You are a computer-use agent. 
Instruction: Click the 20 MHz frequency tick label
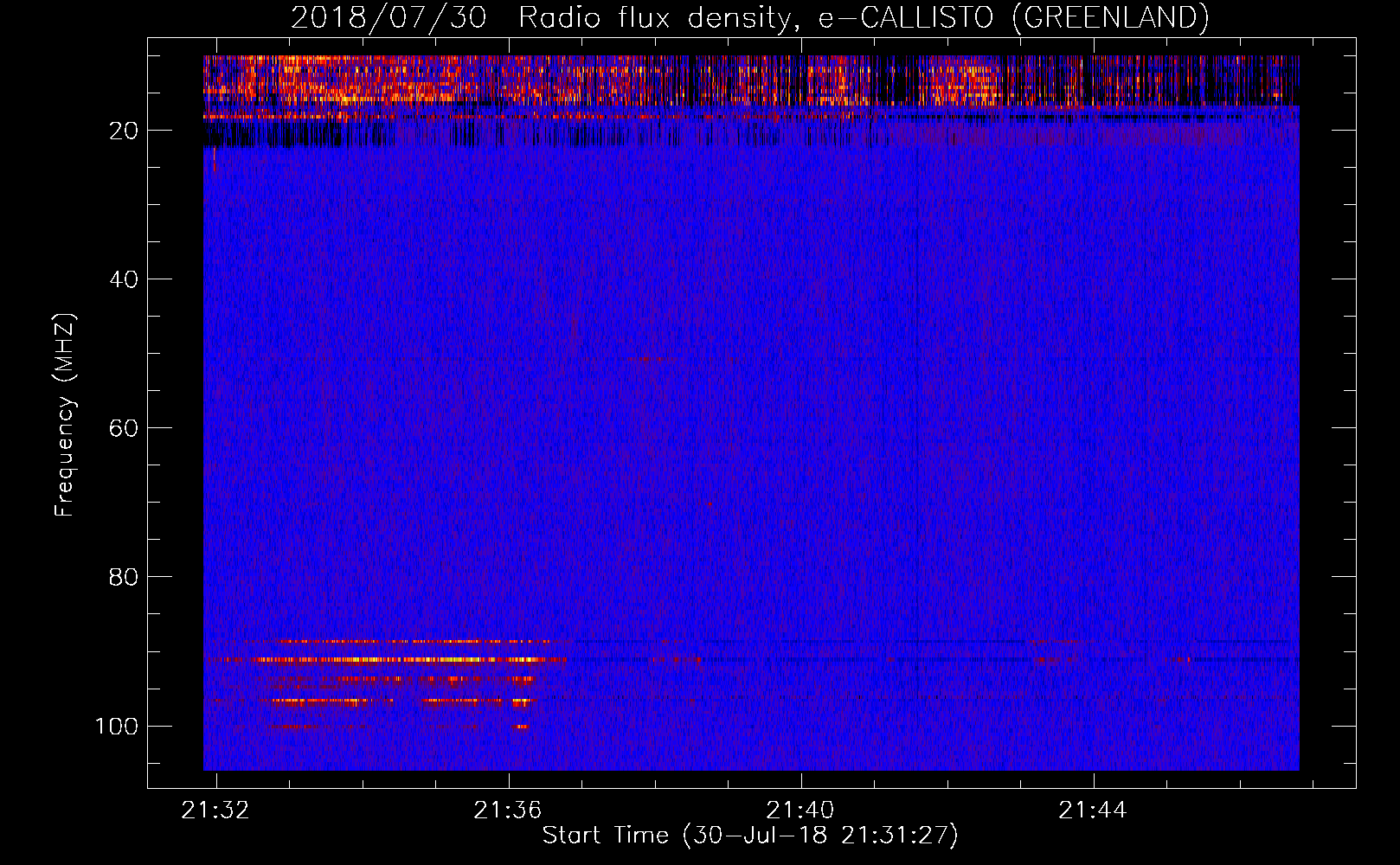(x=124, y=131)
